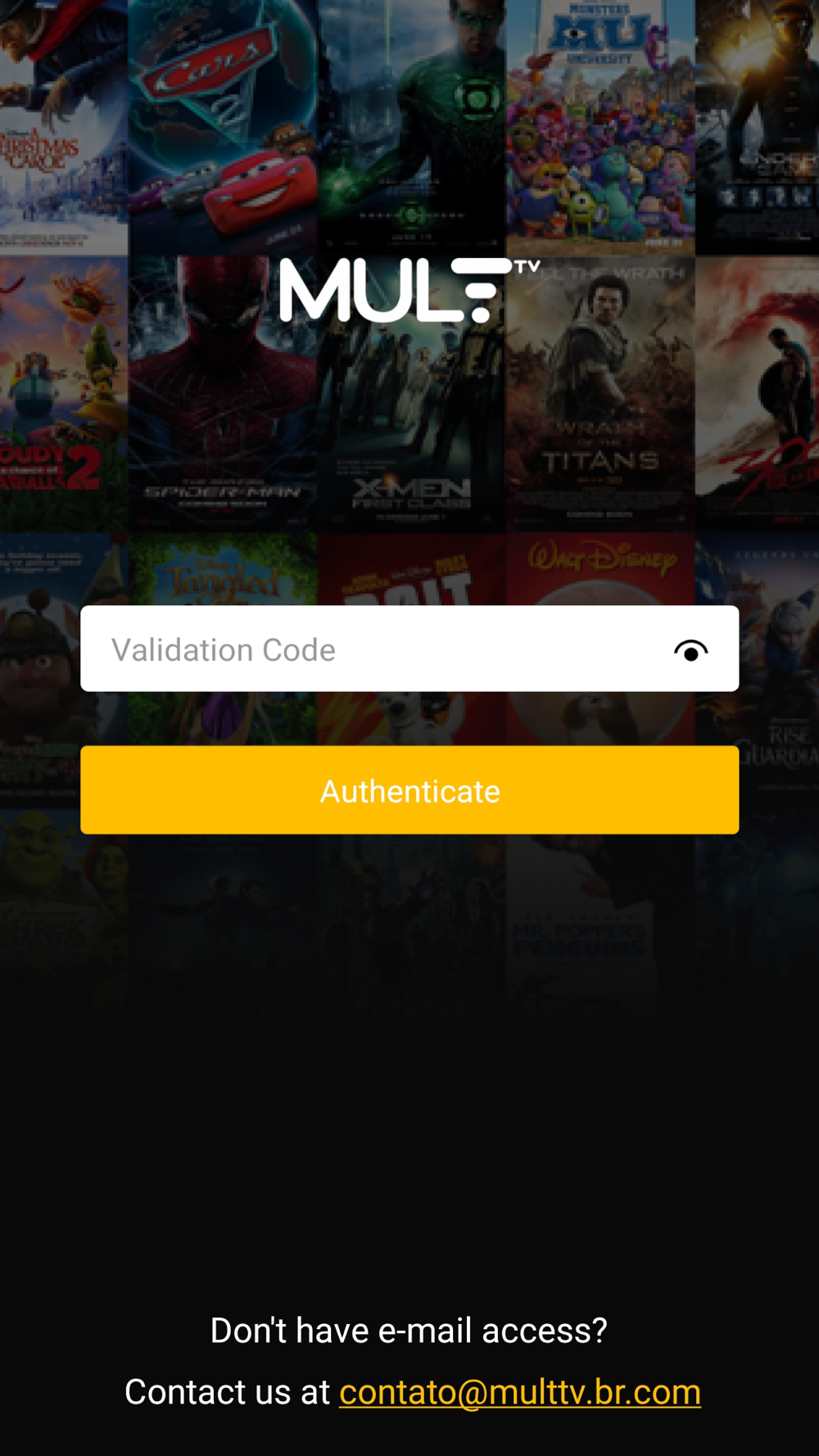819x1456 pixels.
Task: Select the 300 warrior poster
Action: 758,391
